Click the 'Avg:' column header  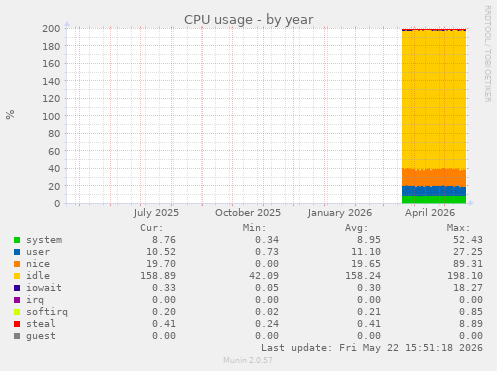point(356,228)
